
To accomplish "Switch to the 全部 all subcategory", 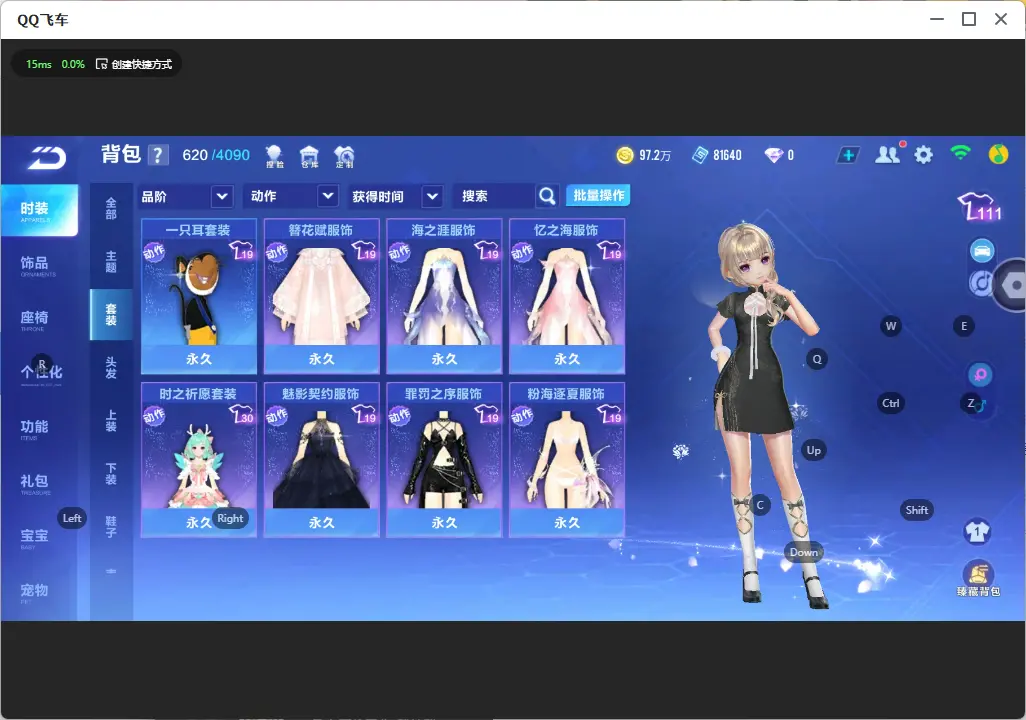I will (111, 208).
